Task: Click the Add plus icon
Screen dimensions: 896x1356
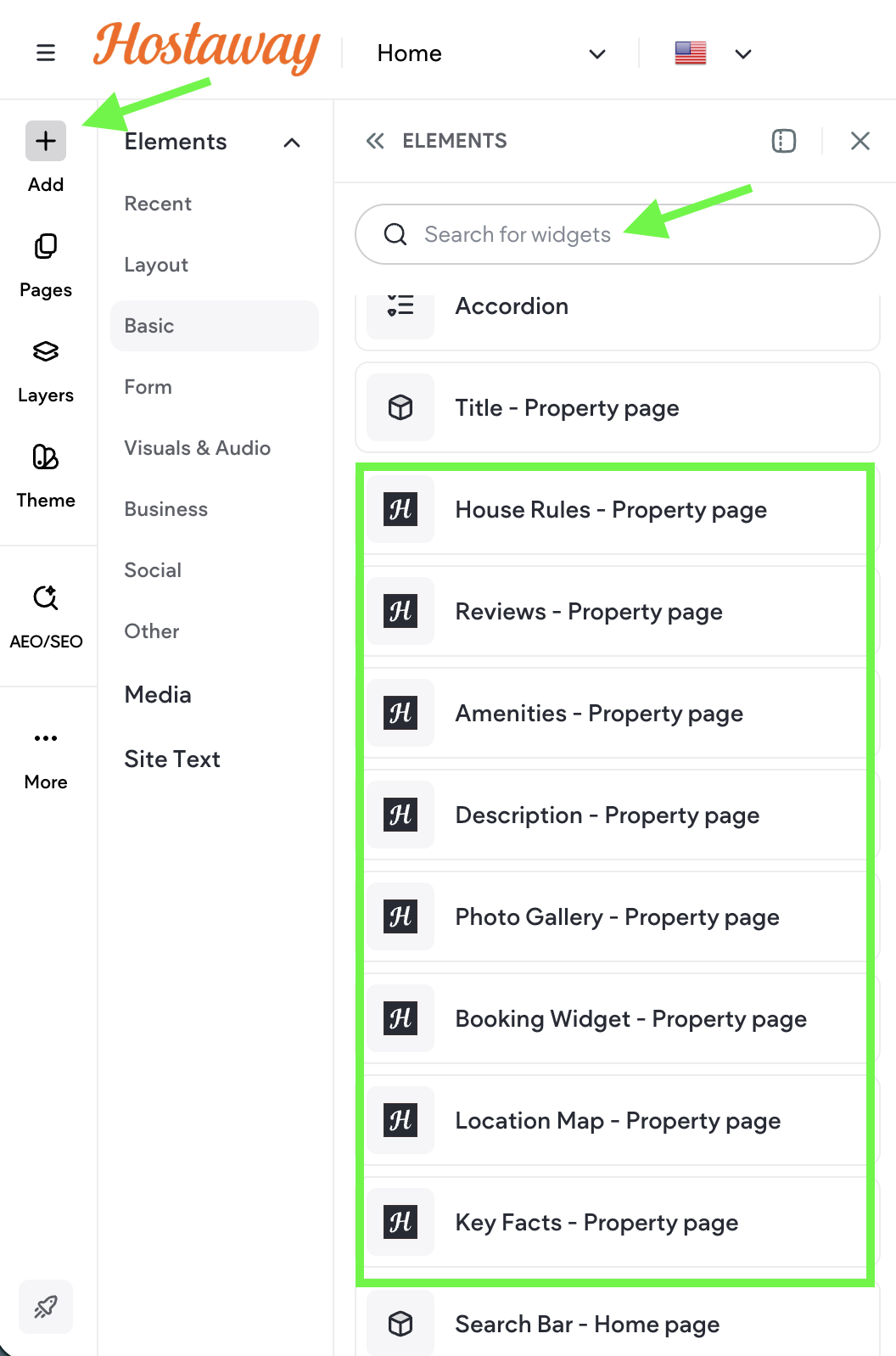Action: point(46,141)
